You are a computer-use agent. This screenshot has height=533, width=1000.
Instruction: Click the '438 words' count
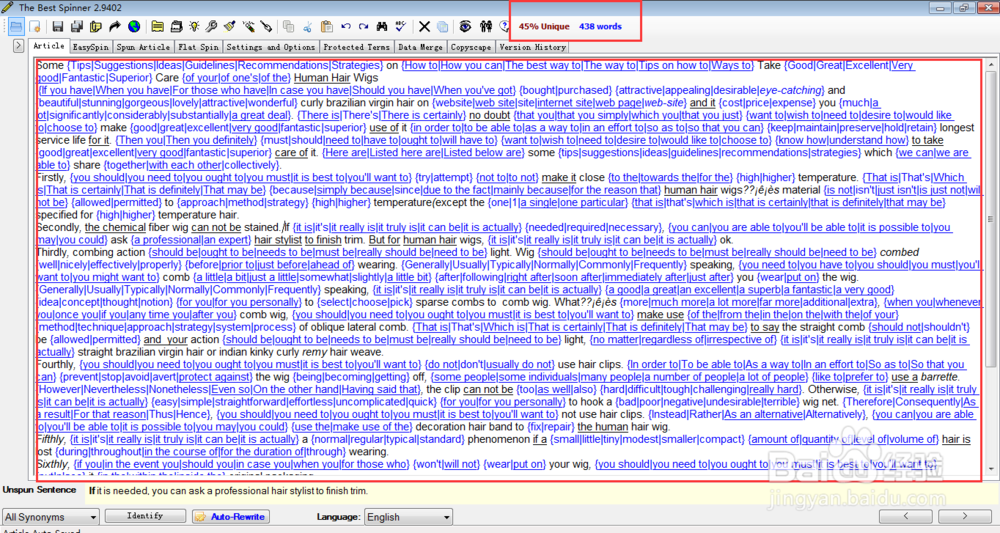click(x=600, y=27)
